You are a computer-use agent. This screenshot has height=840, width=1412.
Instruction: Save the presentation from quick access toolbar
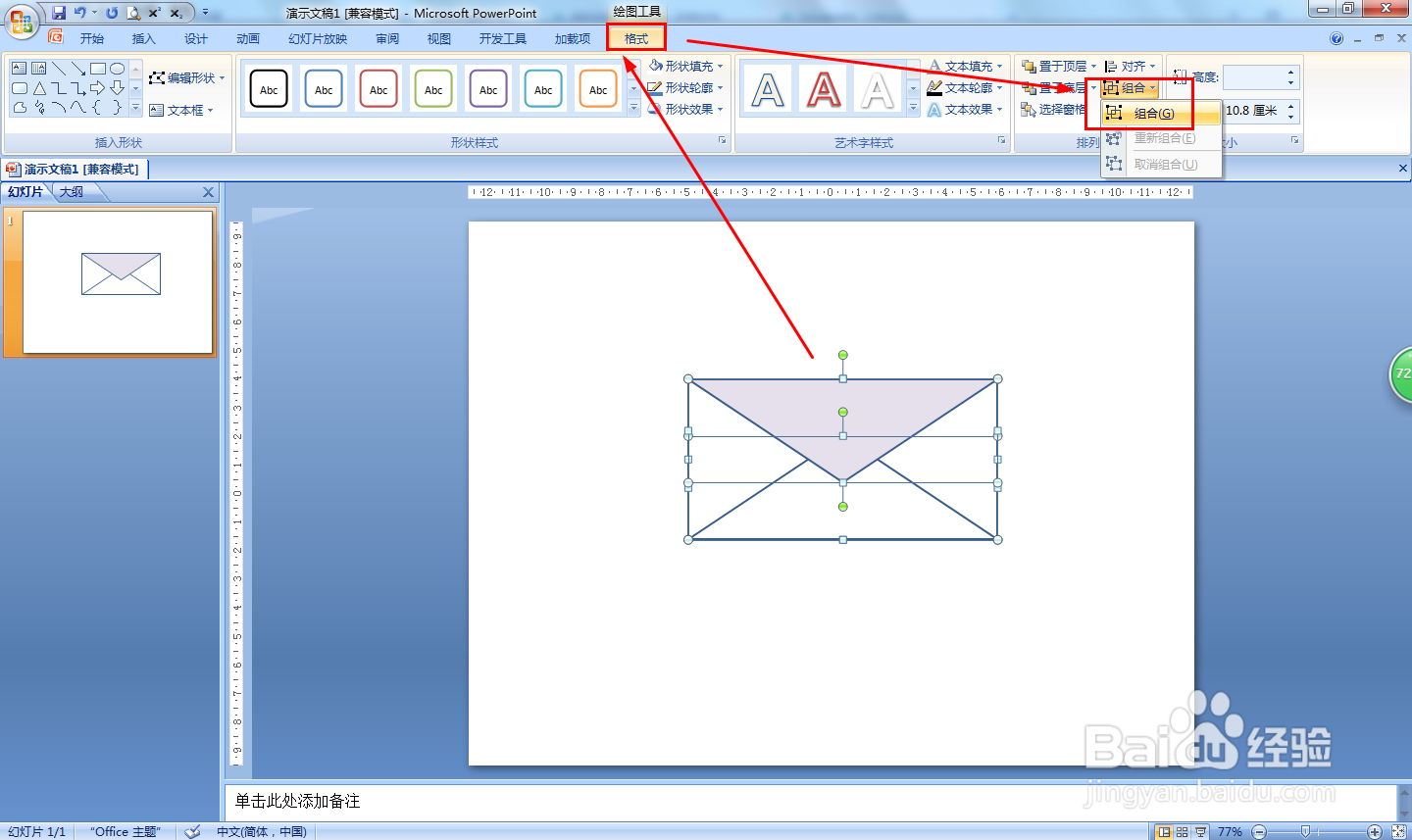[x=59, y=13]
